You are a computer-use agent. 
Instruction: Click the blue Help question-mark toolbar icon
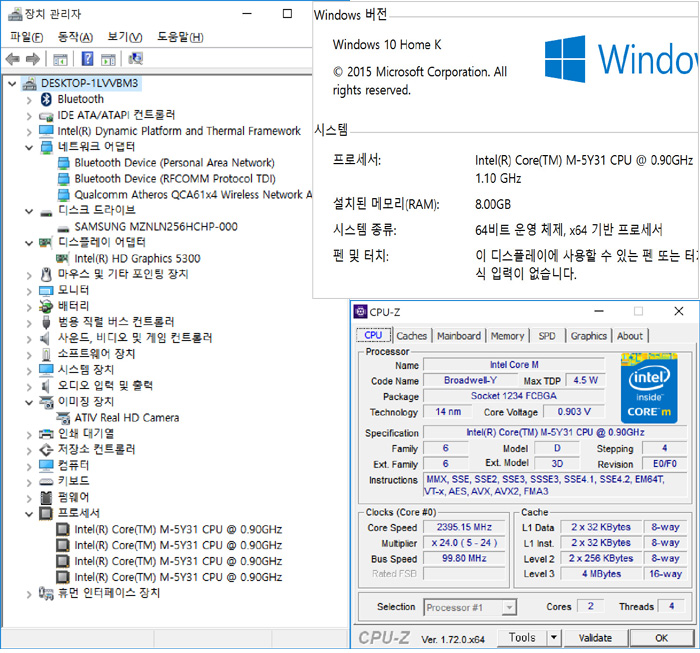(x=88, y=58)
